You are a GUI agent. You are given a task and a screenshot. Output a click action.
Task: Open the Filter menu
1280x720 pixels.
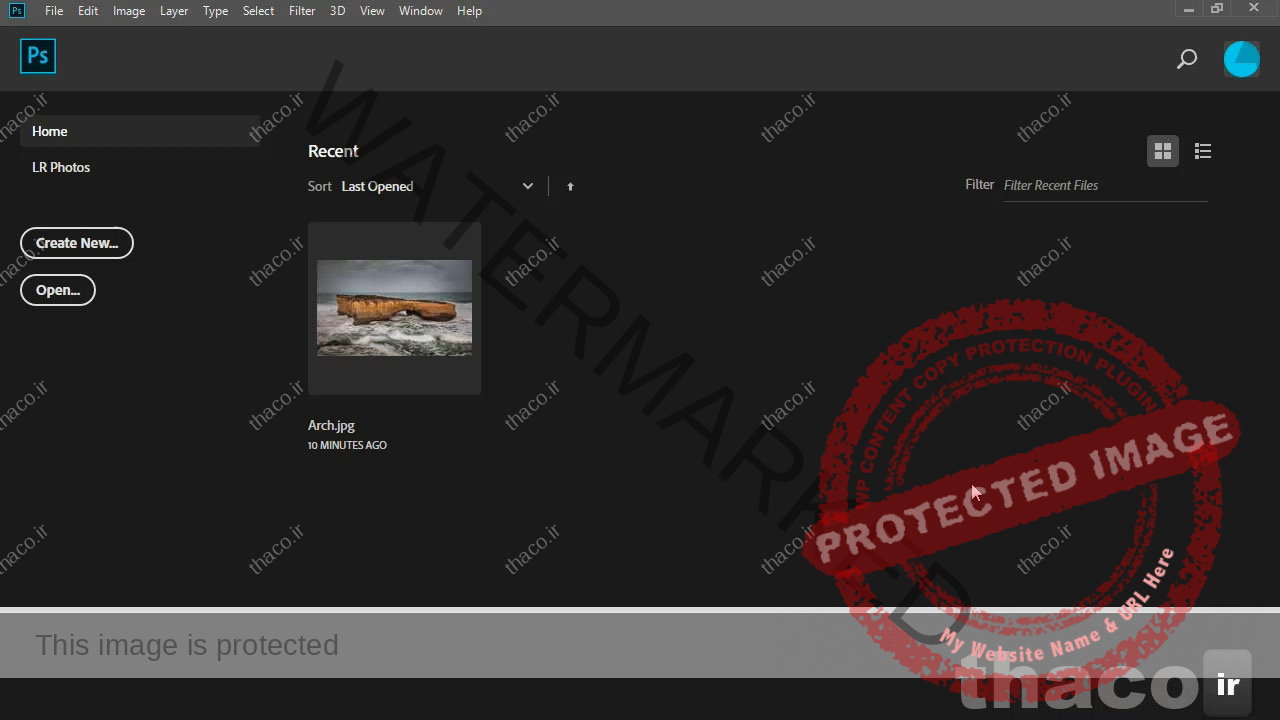(x=302, y=11)
